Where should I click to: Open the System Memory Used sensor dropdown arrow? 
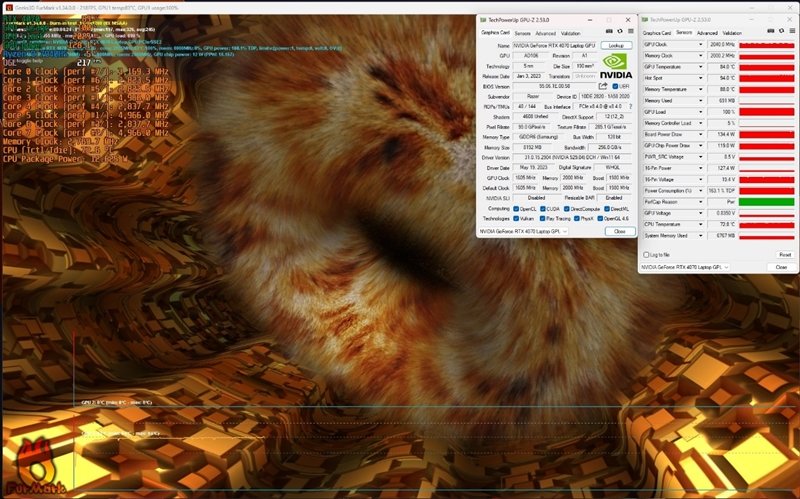[x=700, y=235]
